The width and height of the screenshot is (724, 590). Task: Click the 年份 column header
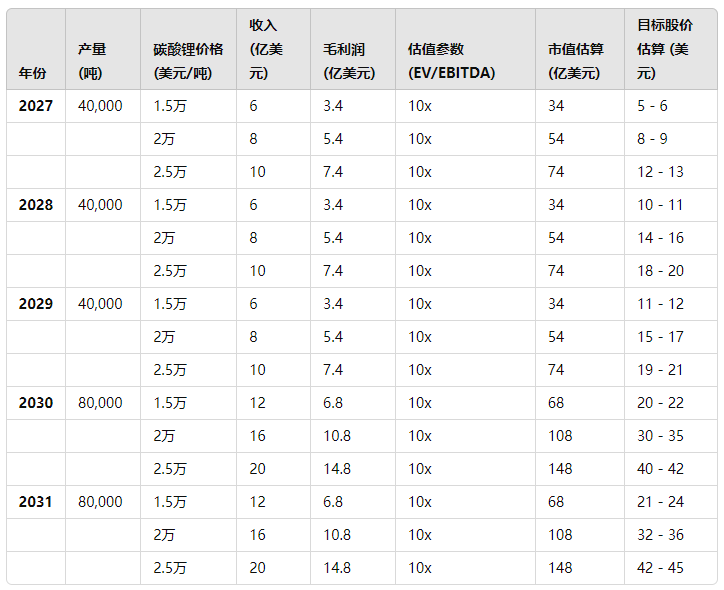[x=32, y=73]
